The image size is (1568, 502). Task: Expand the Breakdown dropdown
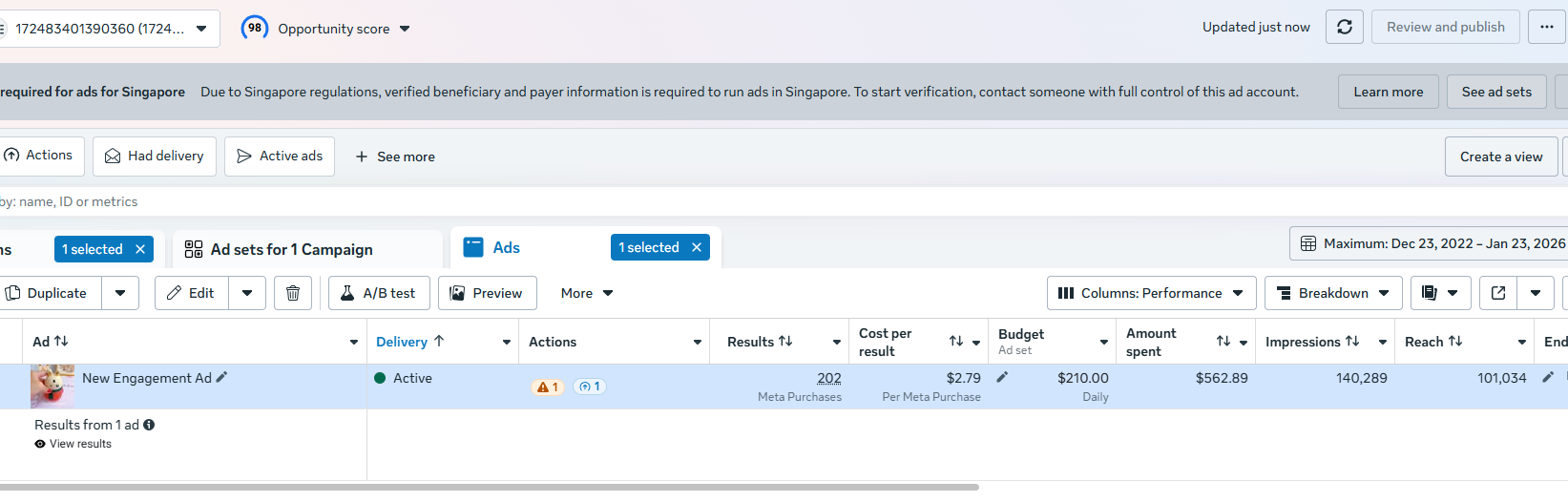(x=1332, y=293)
